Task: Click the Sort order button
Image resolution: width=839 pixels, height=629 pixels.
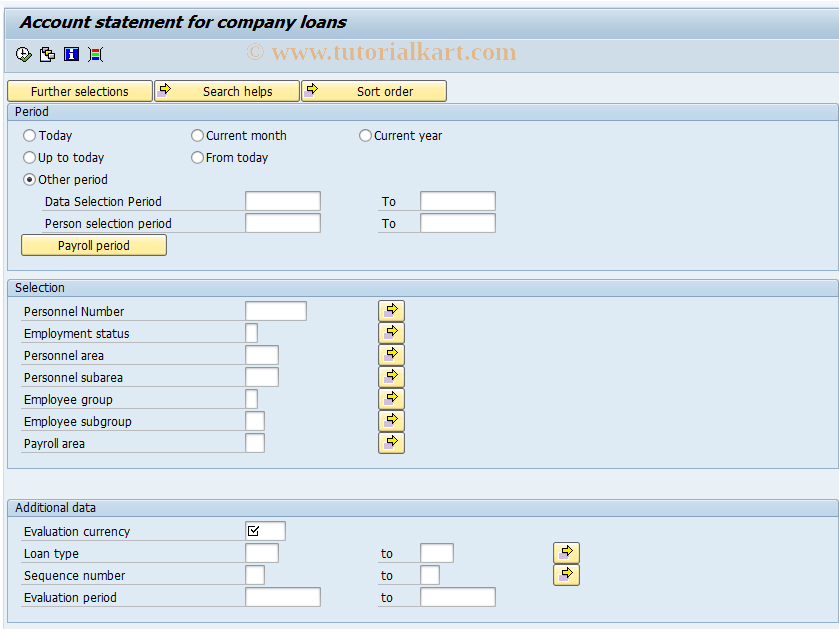Action: (x=374, y=91)
